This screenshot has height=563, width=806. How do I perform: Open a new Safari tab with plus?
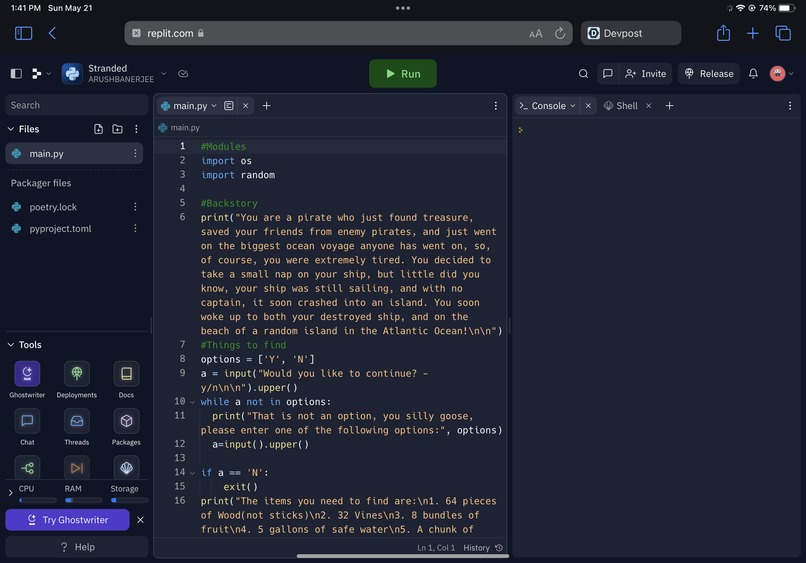point(753,33)
